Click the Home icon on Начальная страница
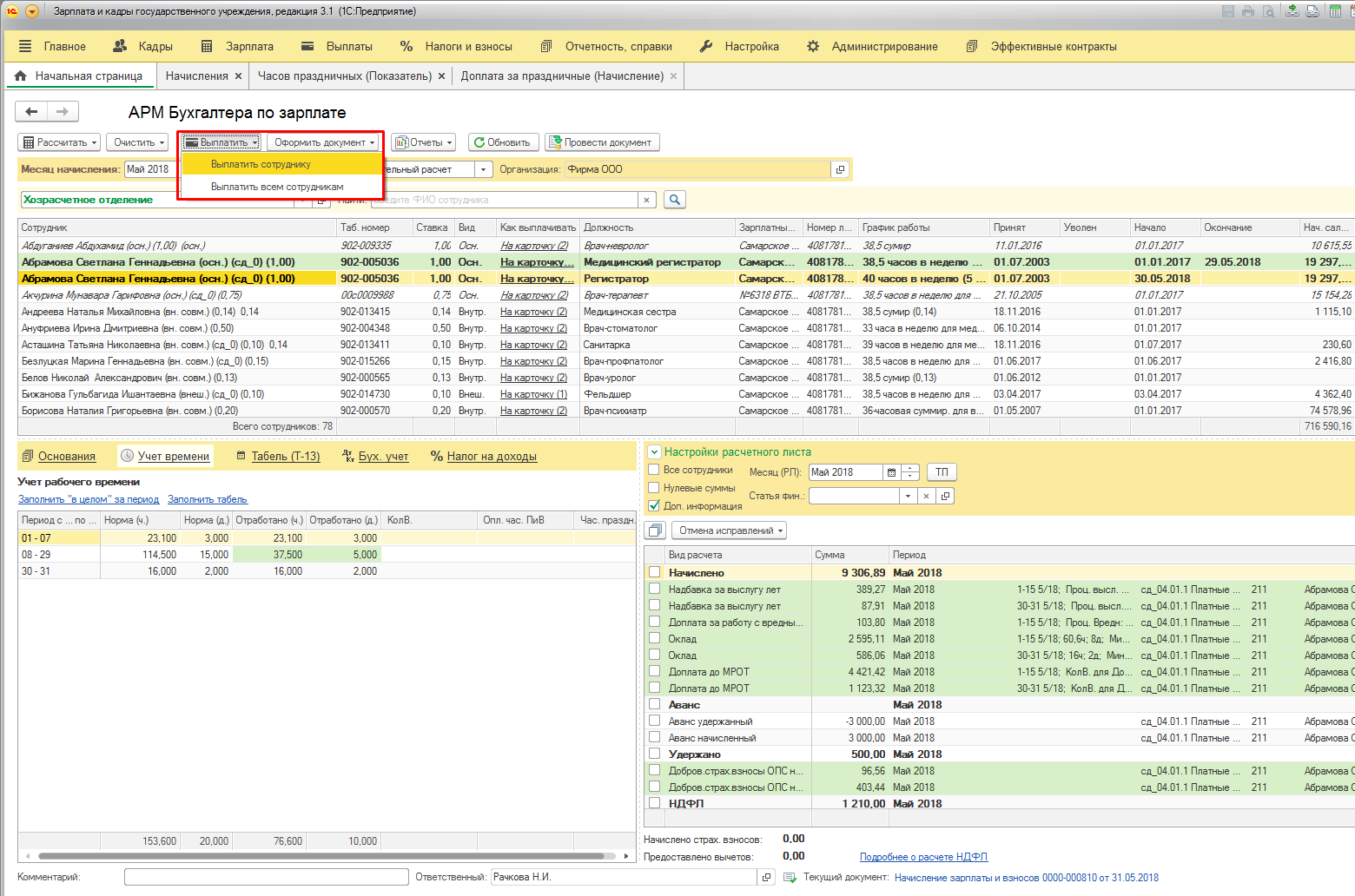This screenshot has height=896, width=1355. (x=21, y=76)
